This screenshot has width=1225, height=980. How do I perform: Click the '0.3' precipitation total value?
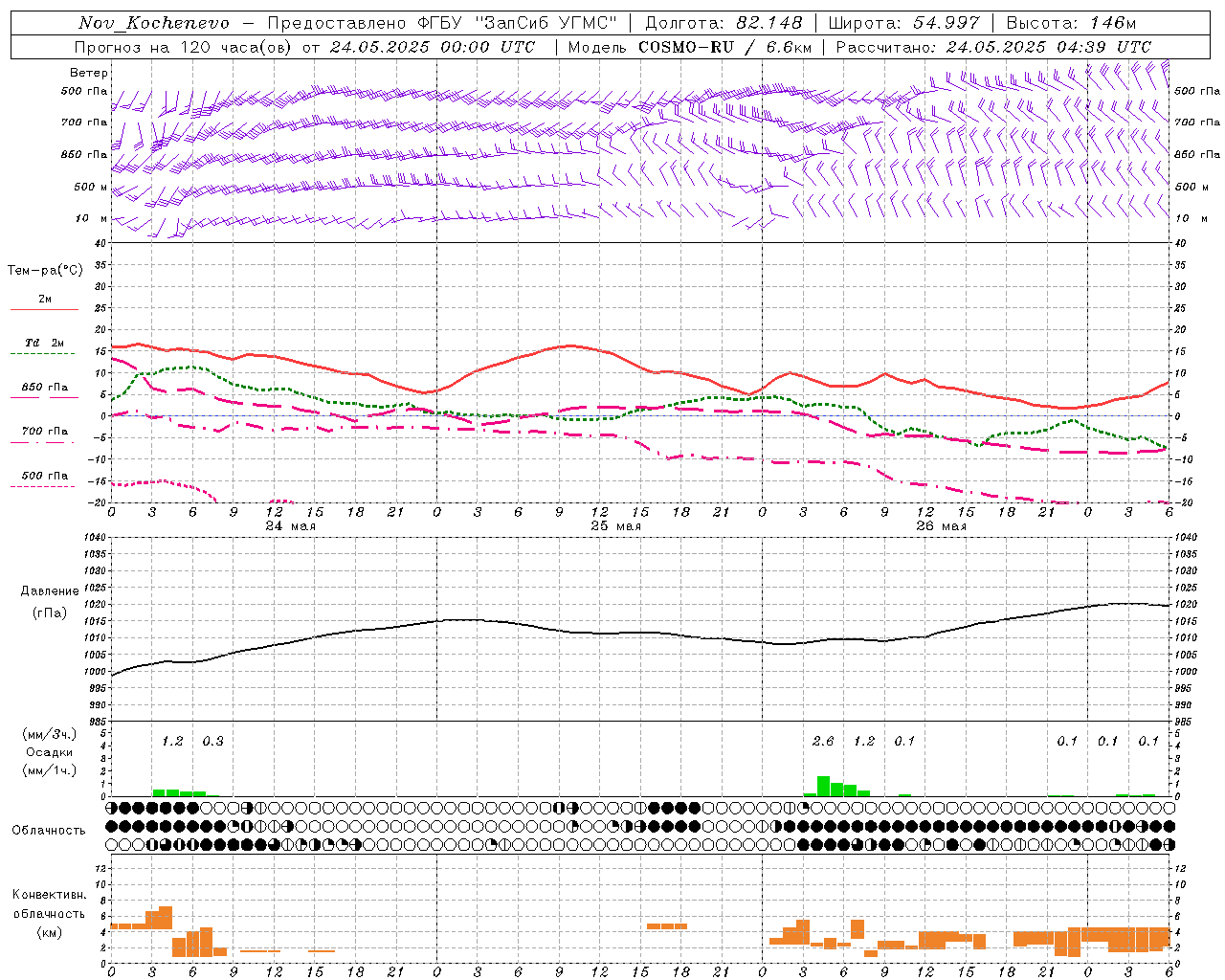(212, 741)
